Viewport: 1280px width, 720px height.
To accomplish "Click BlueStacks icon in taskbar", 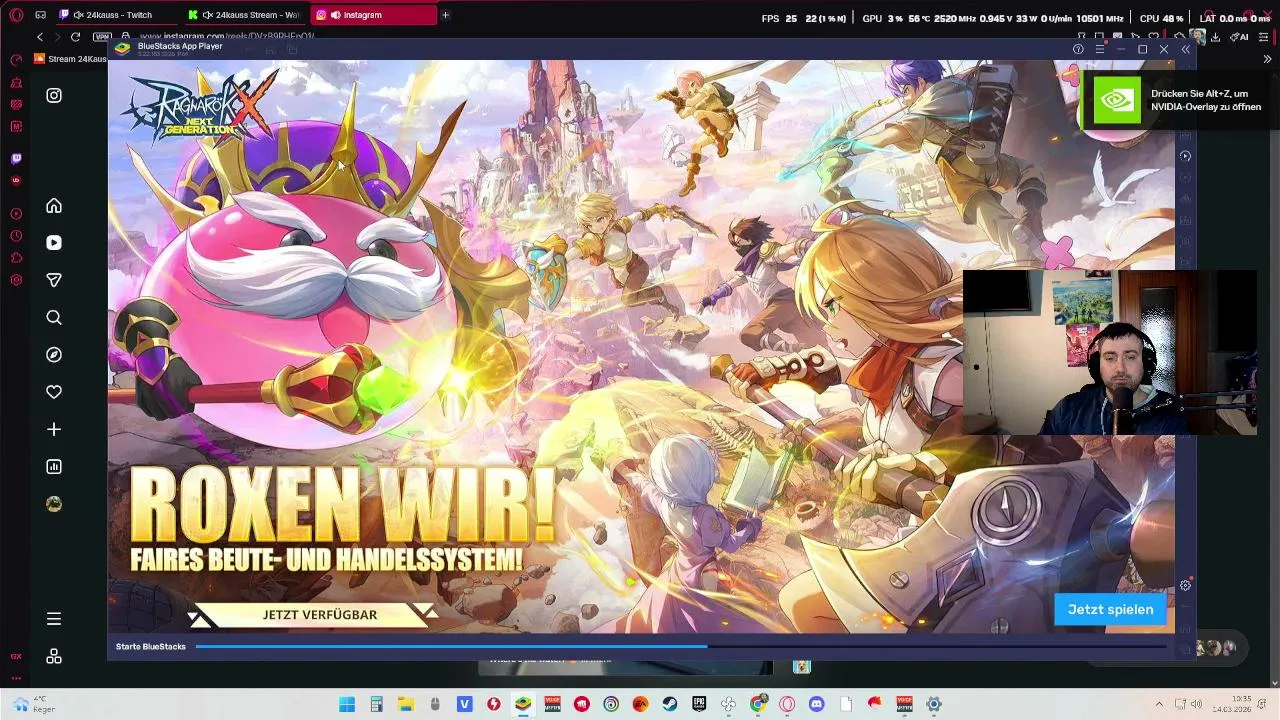I will click(523, 704).
